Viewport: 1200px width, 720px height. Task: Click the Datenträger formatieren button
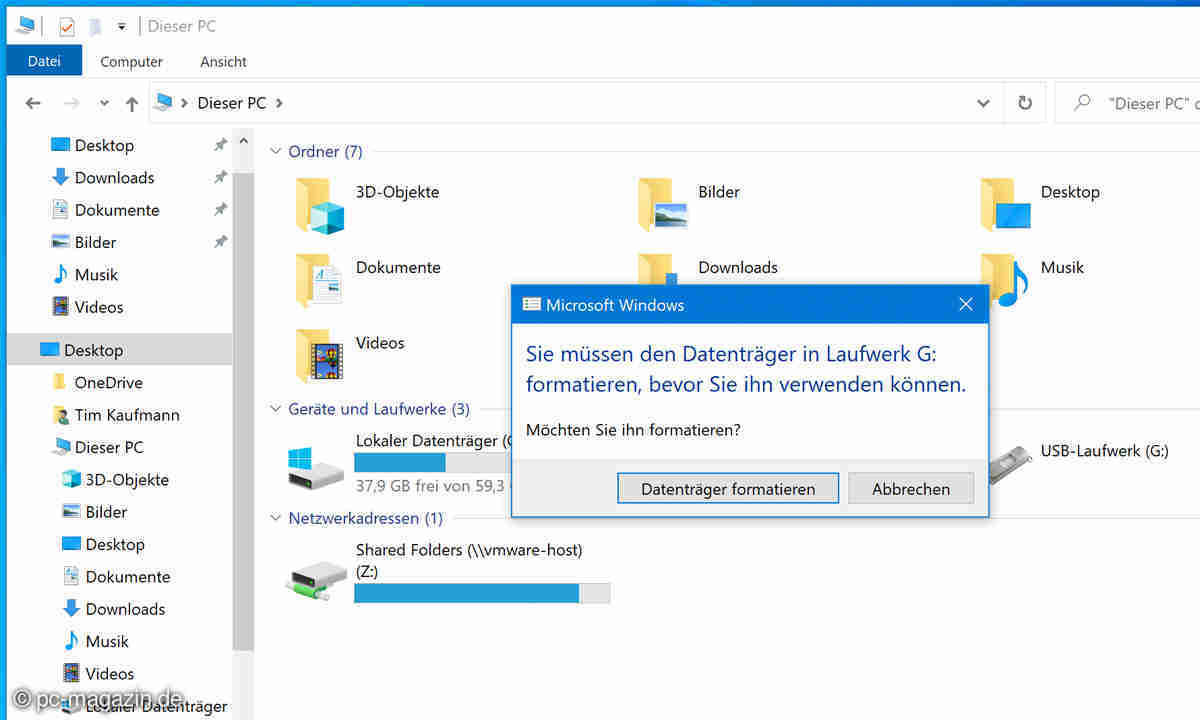(727, 489)
